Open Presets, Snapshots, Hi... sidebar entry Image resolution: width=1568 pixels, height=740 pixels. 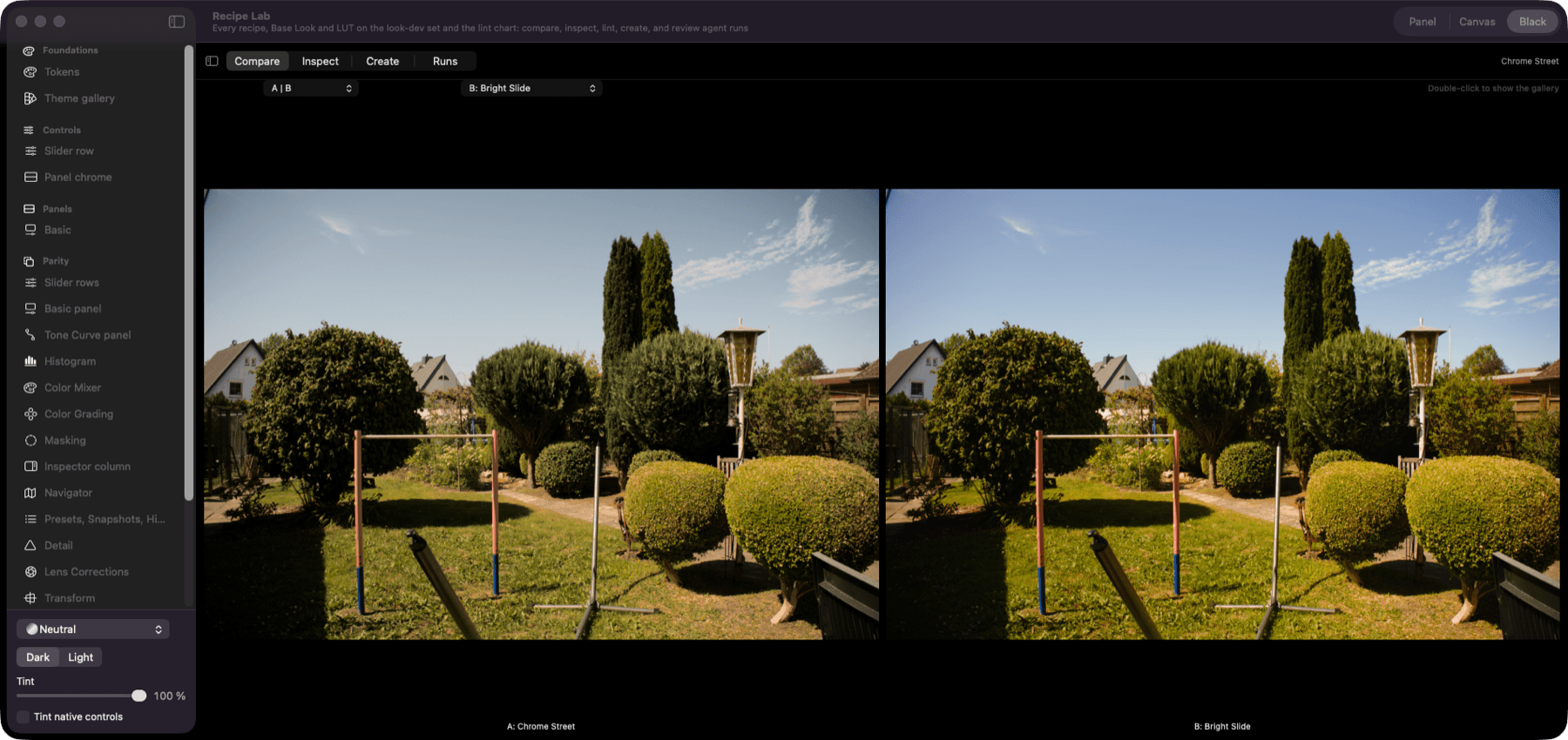(x=96, y=519)
